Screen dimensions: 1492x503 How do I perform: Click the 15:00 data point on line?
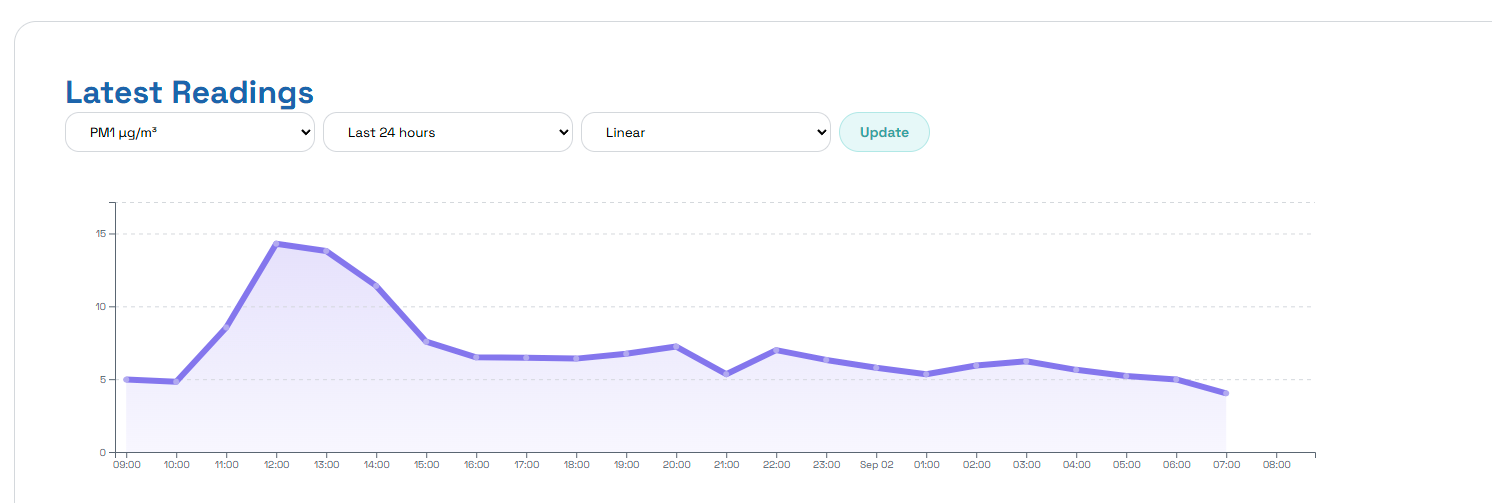coord(426,341)
